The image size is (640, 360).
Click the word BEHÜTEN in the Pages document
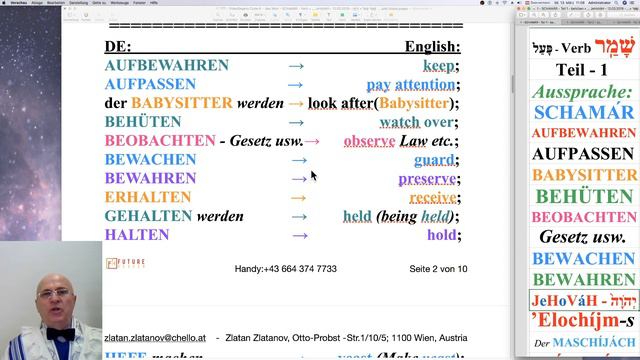[x=143, y=122]
